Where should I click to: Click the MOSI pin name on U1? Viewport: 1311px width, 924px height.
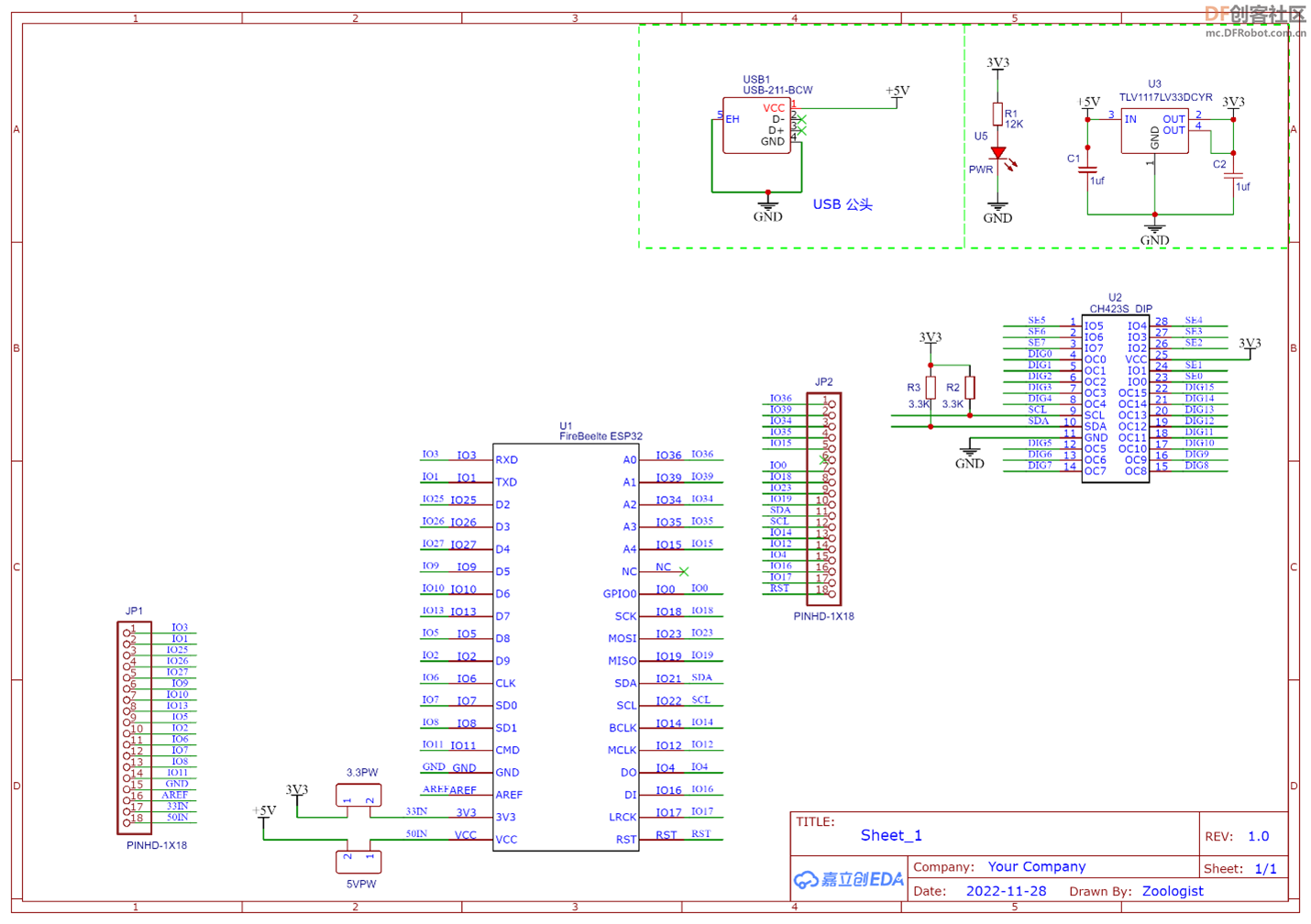click(622, 638)
